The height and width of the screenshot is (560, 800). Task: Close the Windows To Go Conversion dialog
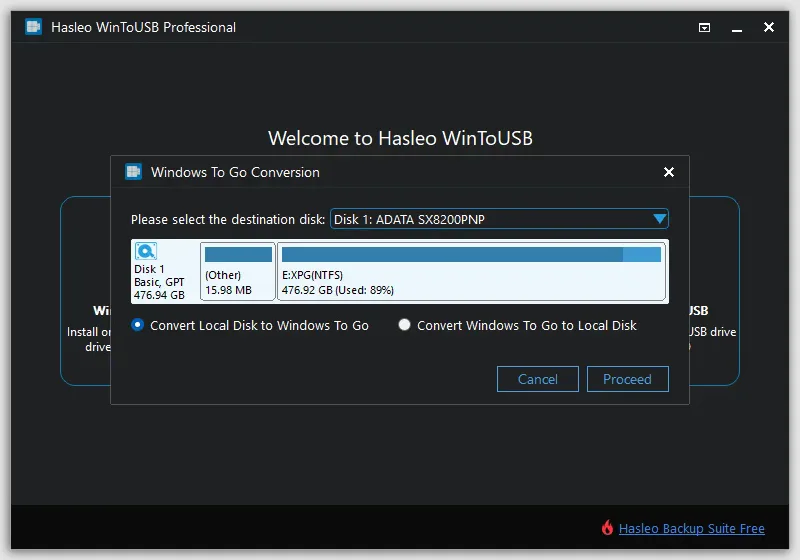[x=669, y=172]
